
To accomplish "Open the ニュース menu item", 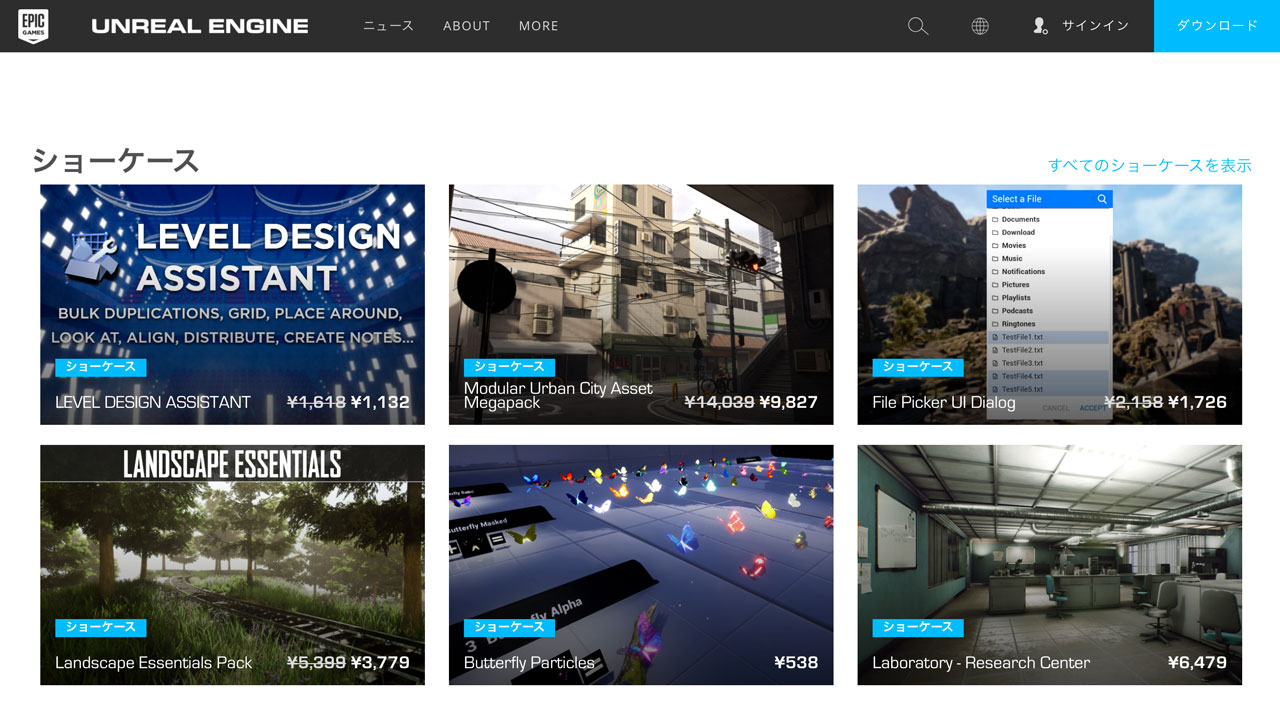I will [388, 26].
